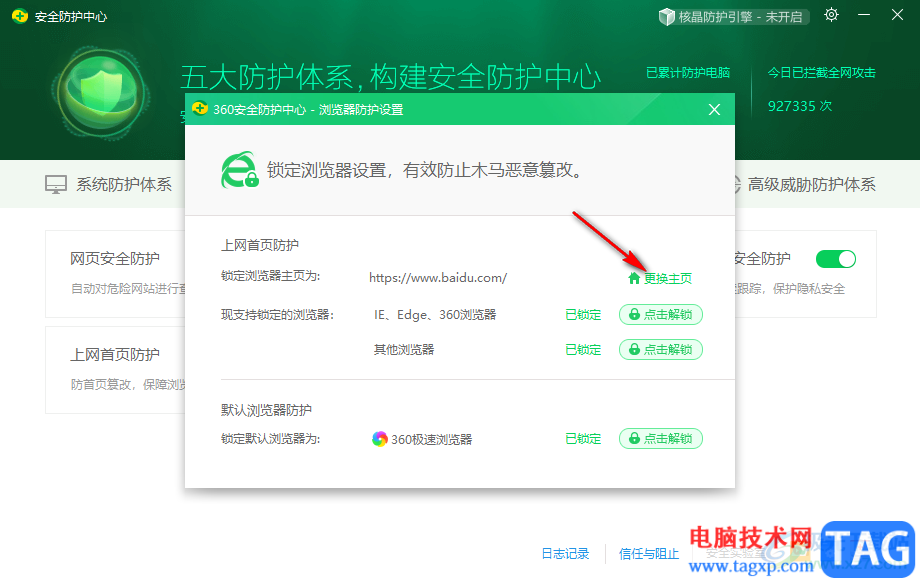The image size is (920, 580).
Task: Open 信任与阻止 link
Action: [x=649, y=554]
